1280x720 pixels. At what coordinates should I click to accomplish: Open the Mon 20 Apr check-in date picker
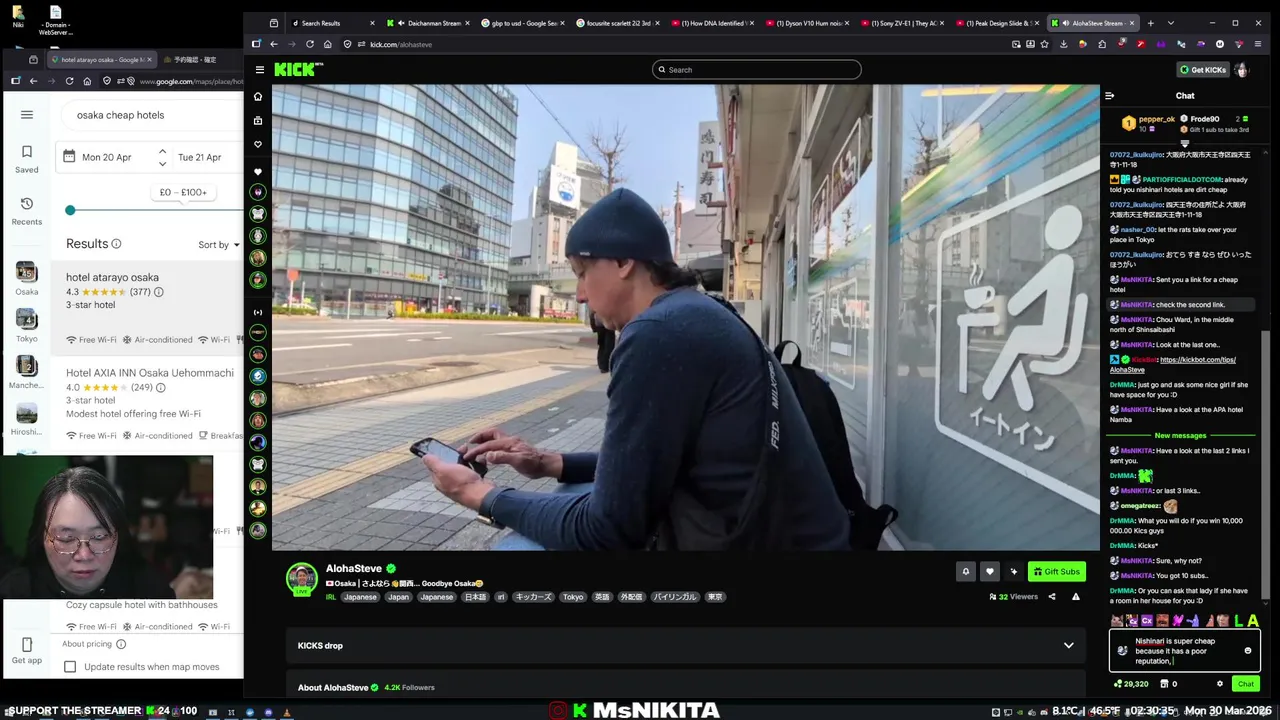(106, 157)
